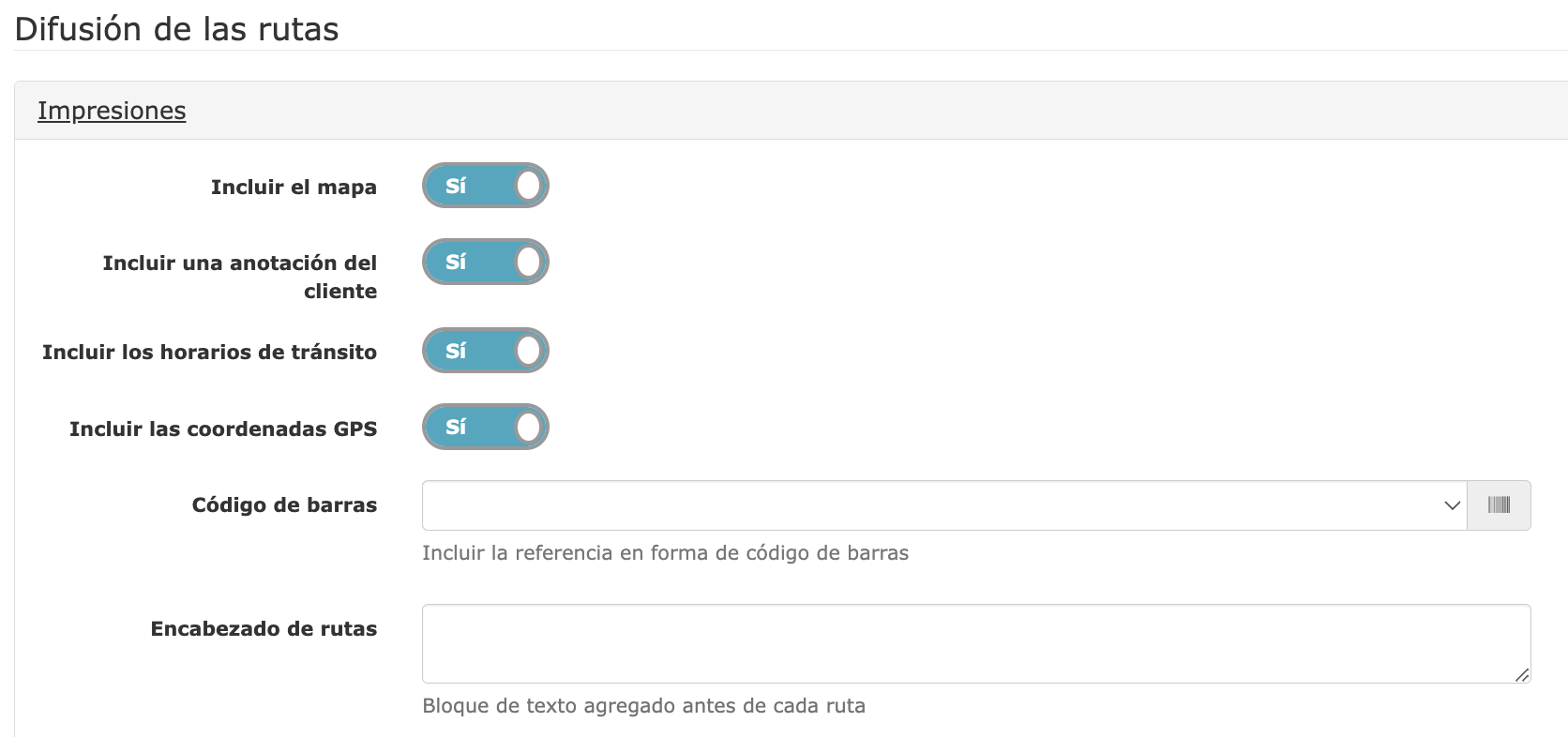Image resolution: width=1568 pixels, height=737 pixels.
Task: Grab the textarea resize handle corner
Action: point(1522,675)
